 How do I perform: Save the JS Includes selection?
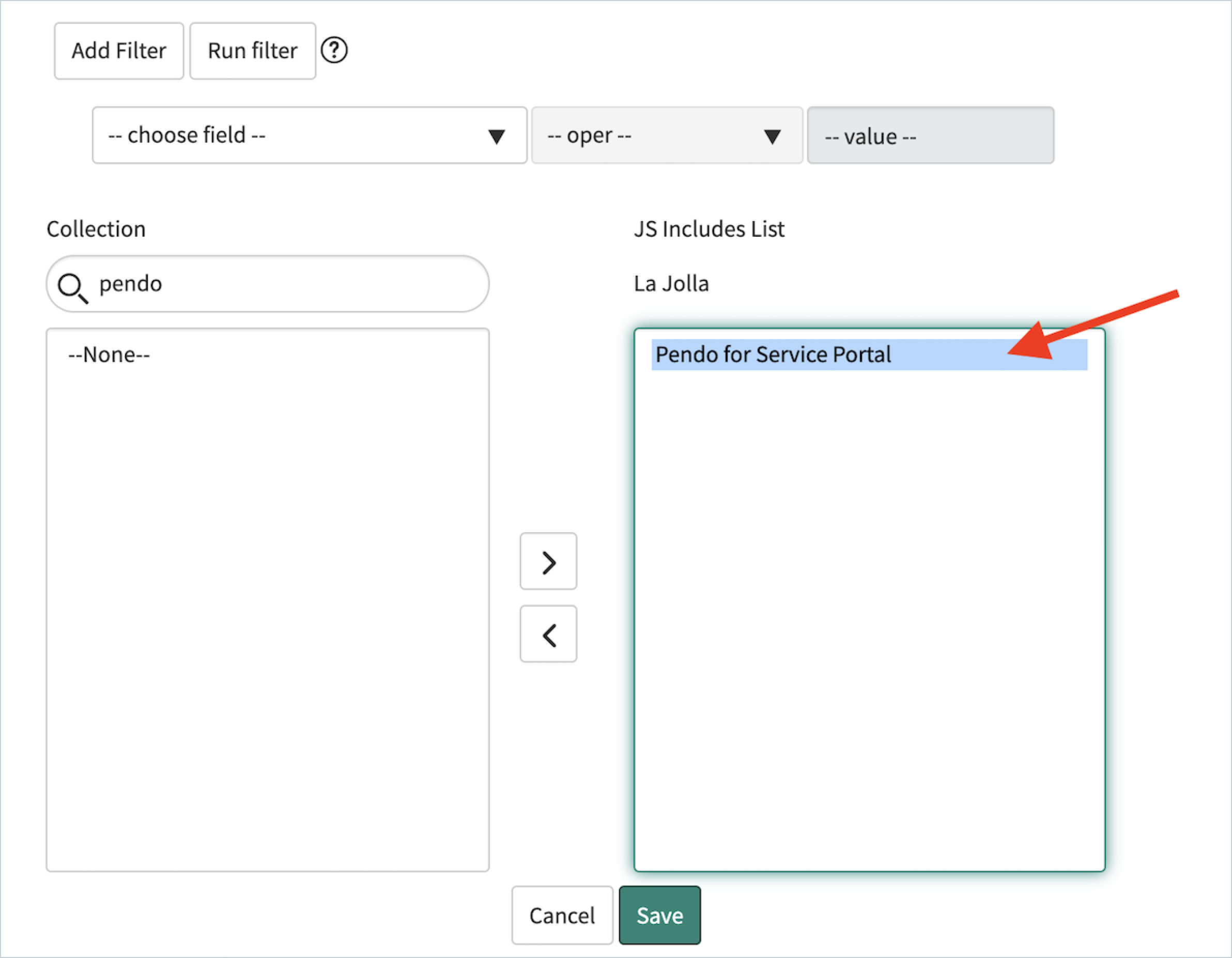click(x=660, y=915)
